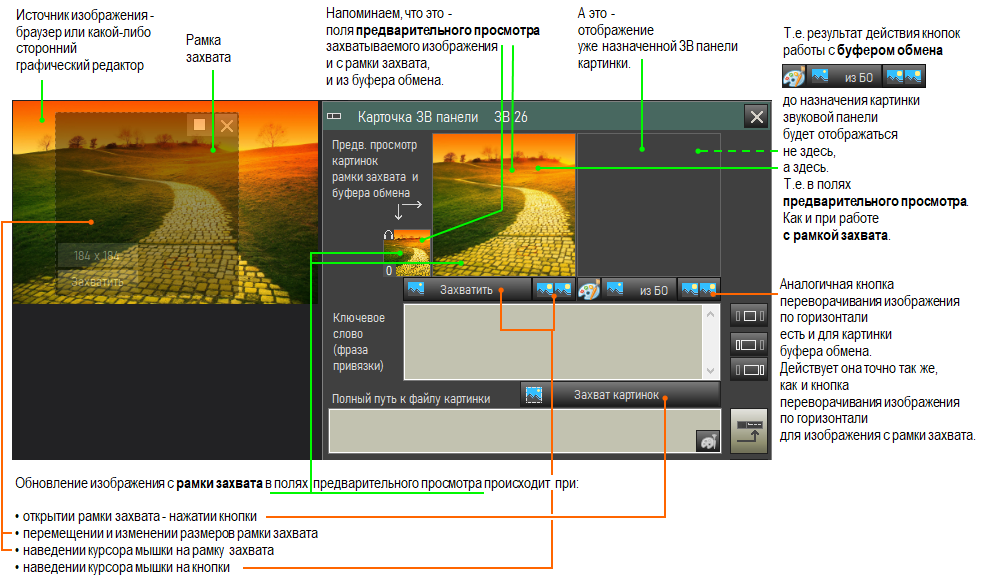Click into the Ключевое слово text area
Viewport: 984px width, 580px height.
pos(553,342)
